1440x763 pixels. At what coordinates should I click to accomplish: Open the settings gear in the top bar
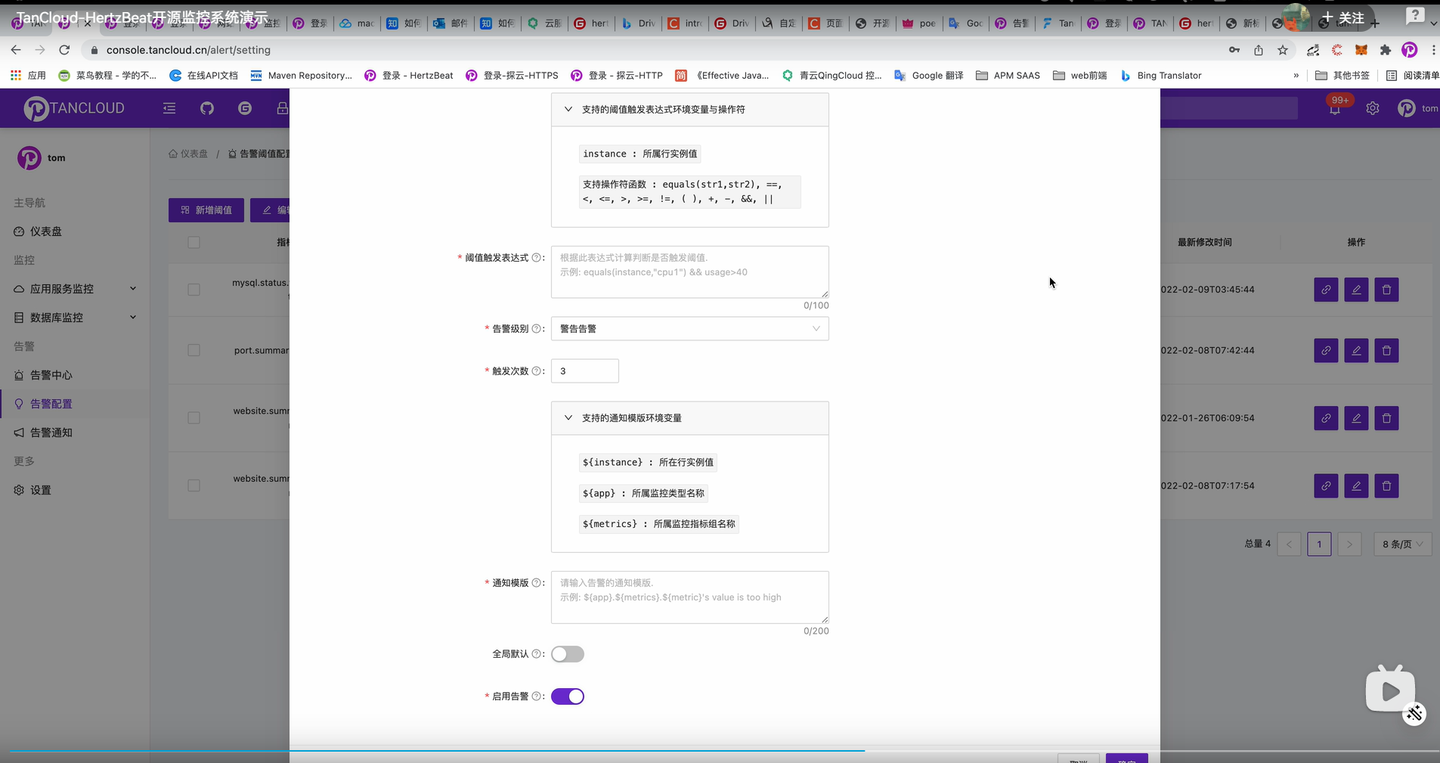coord(1372,108)
